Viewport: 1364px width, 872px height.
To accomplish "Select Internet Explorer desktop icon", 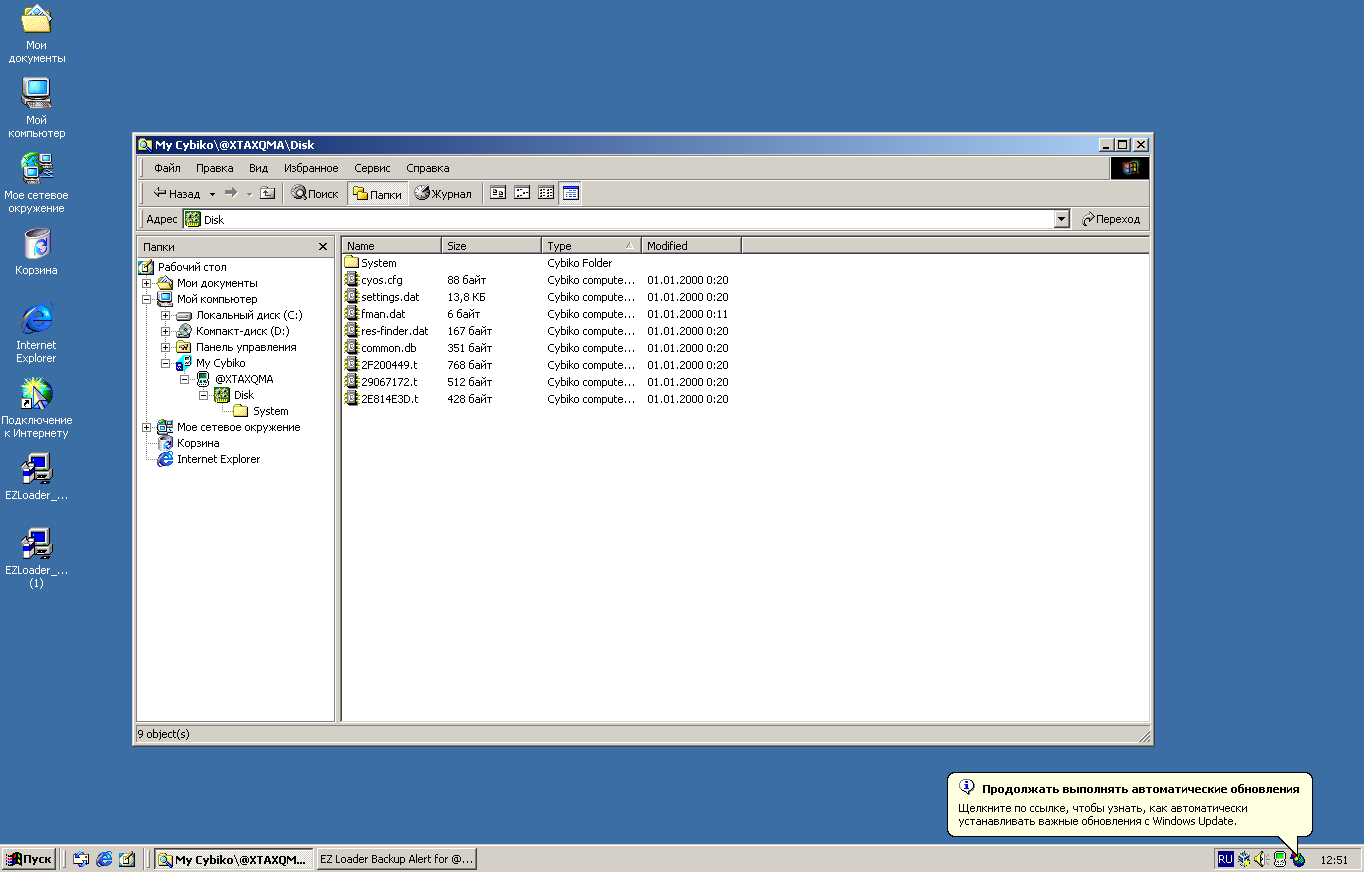I will 37,333.
